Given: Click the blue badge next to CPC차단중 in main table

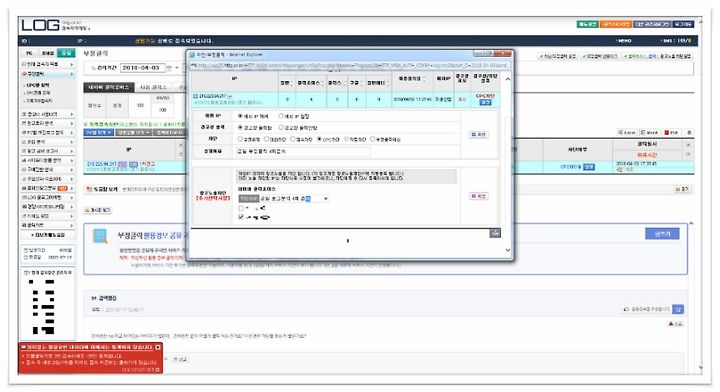Looking at the screenshot, I should (x=589, y=167).
